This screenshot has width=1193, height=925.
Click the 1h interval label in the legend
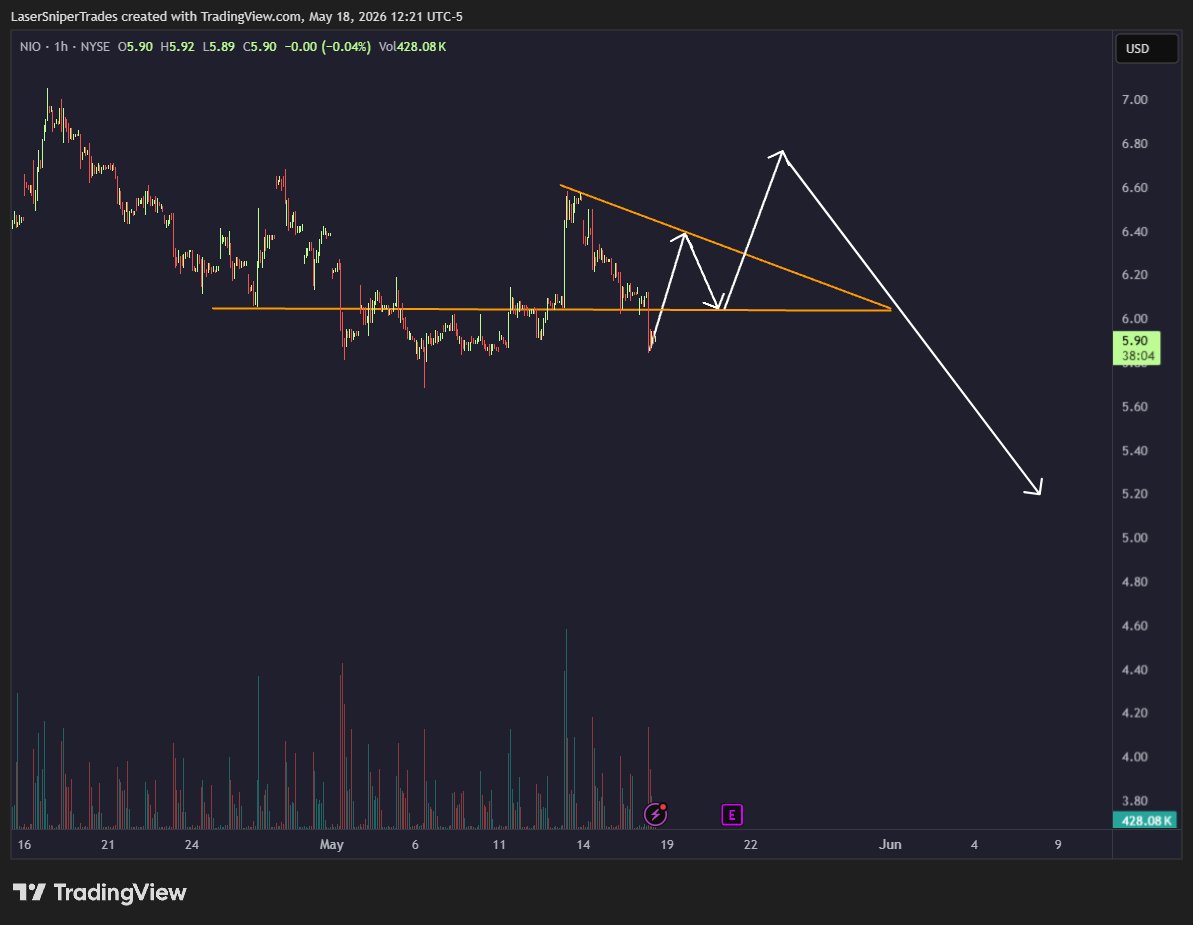tap(61, 47)
